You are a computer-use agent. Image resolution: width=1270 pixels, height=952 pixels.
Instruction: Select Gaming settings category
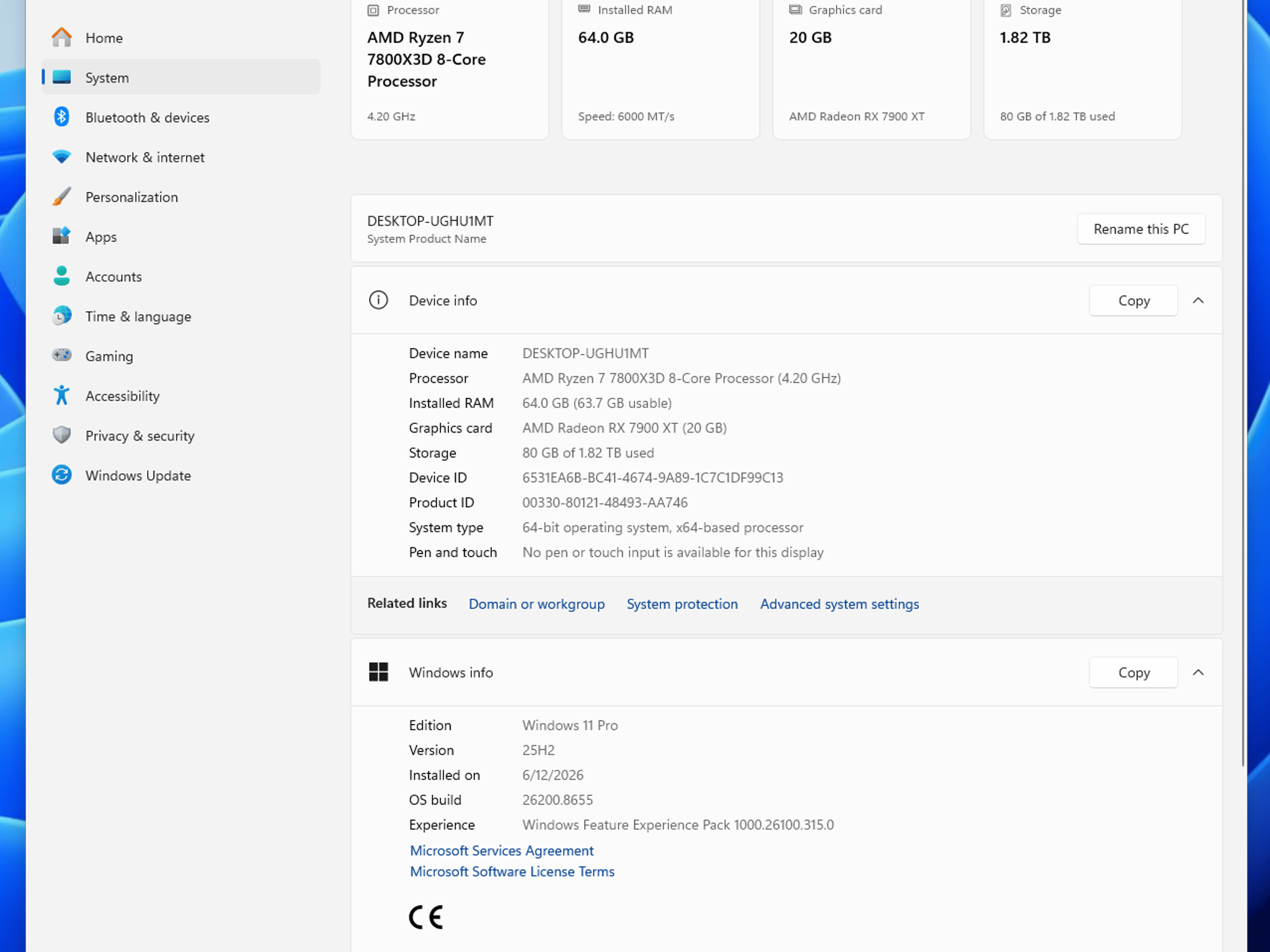[181, 356]
